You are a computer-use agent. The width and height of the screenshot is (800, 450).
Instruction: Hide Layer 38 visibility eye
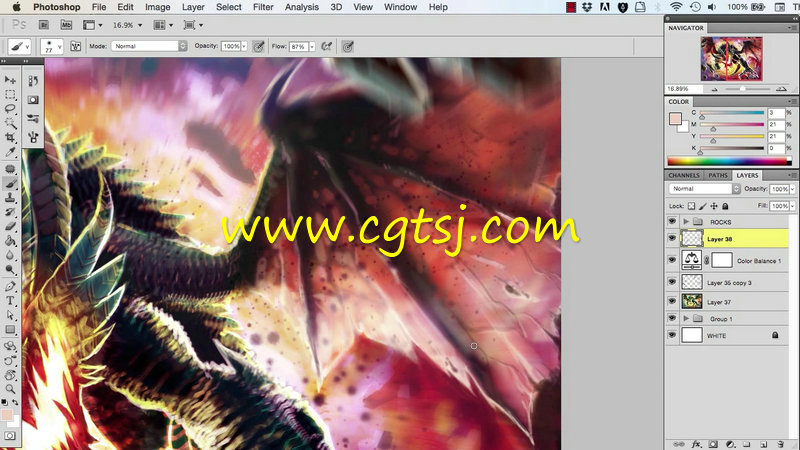click(672, 238)
